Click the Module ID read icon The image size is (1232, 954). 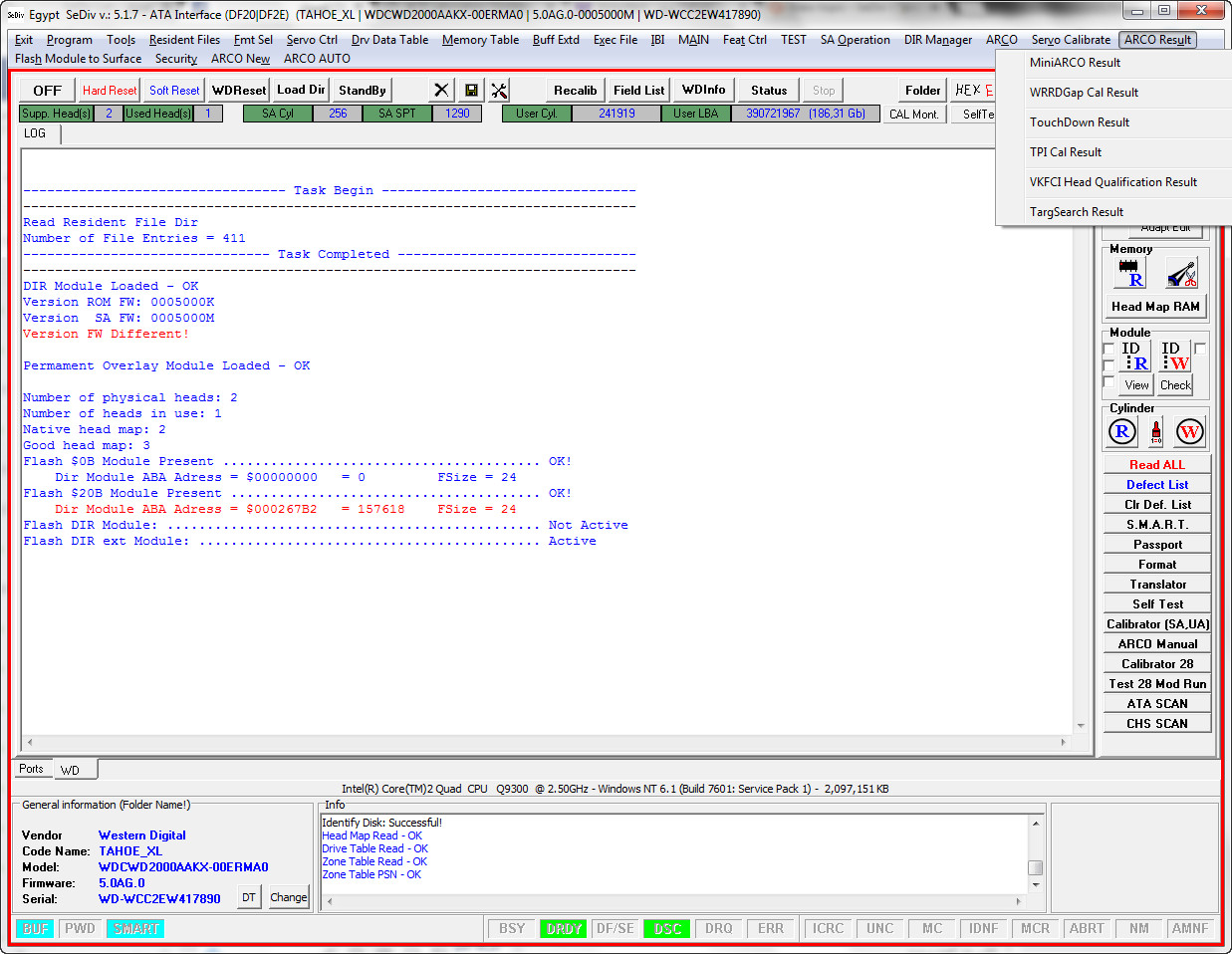click(x=1134, y=356)
